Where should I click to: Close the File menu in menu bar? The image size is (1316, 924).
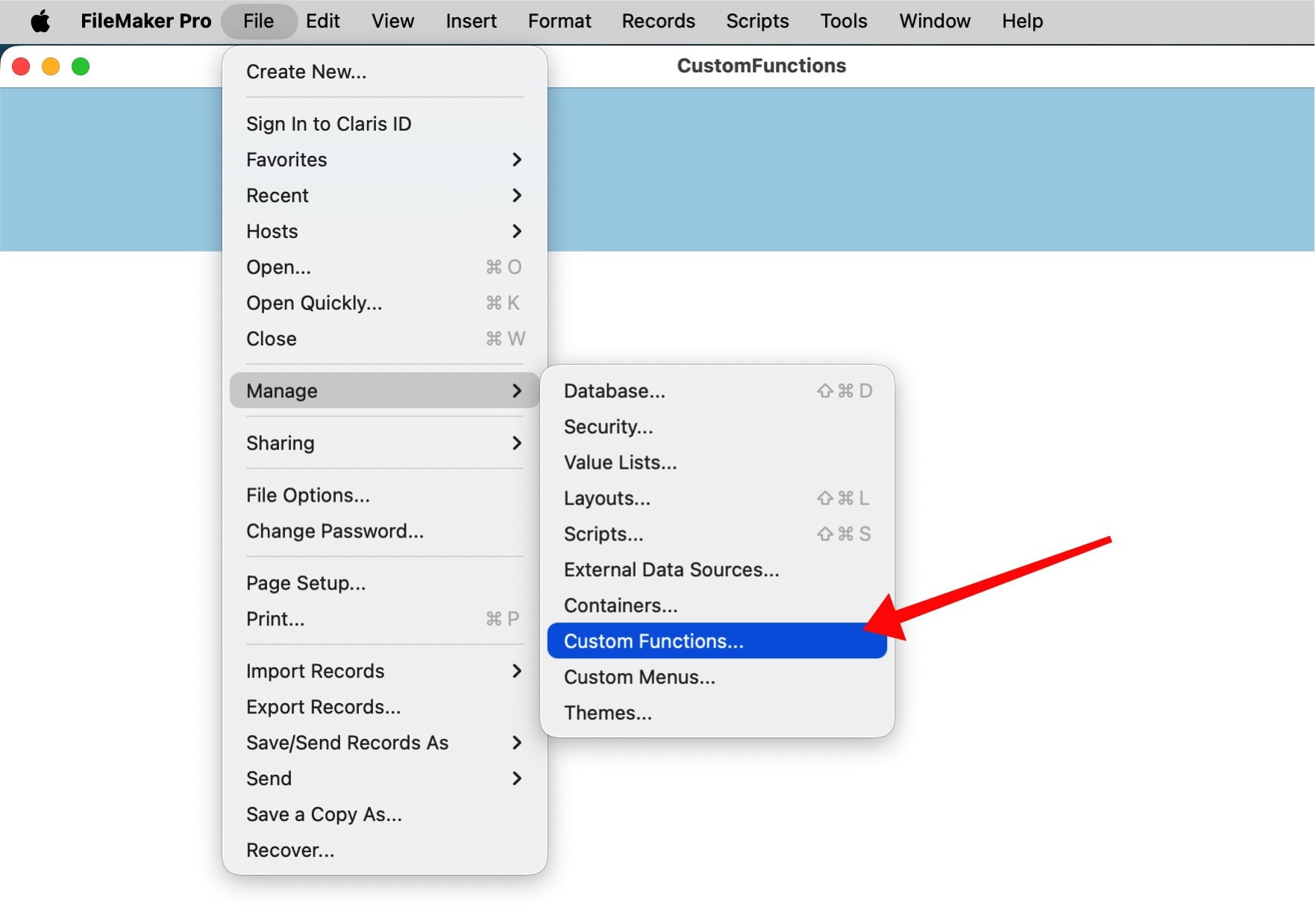(x=258, y=21)
